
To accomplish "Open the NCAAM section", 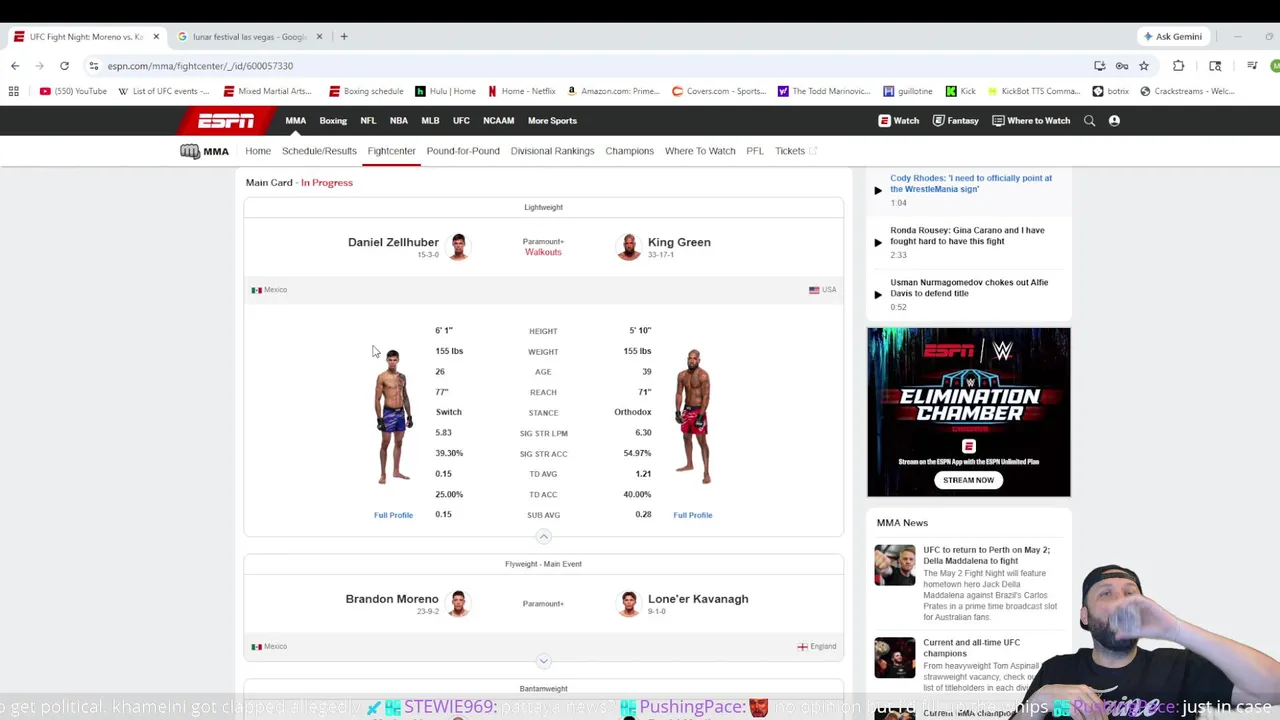I will pos(498,121).
